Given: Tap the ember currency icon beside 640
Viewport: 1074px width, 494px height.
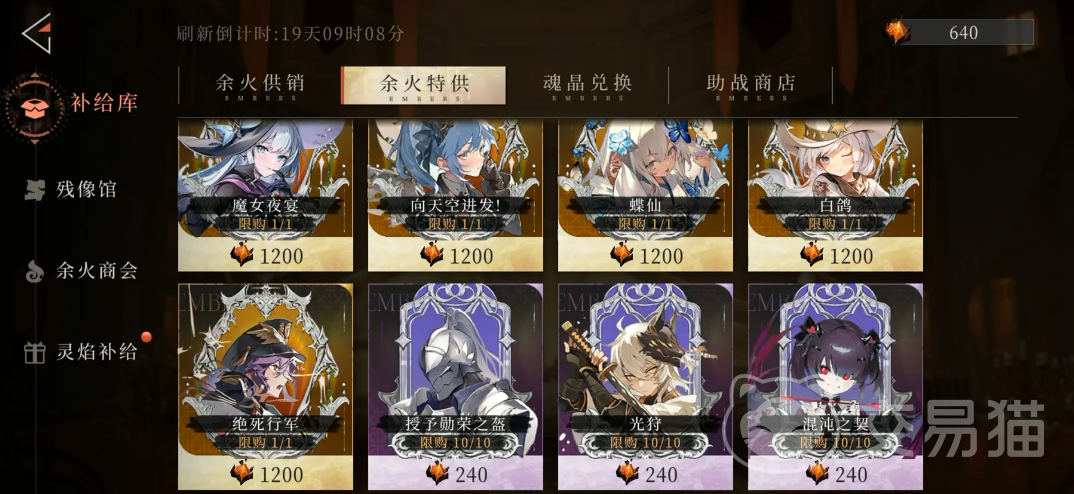Looking at the screenshot, I should [x=897, y=32].
